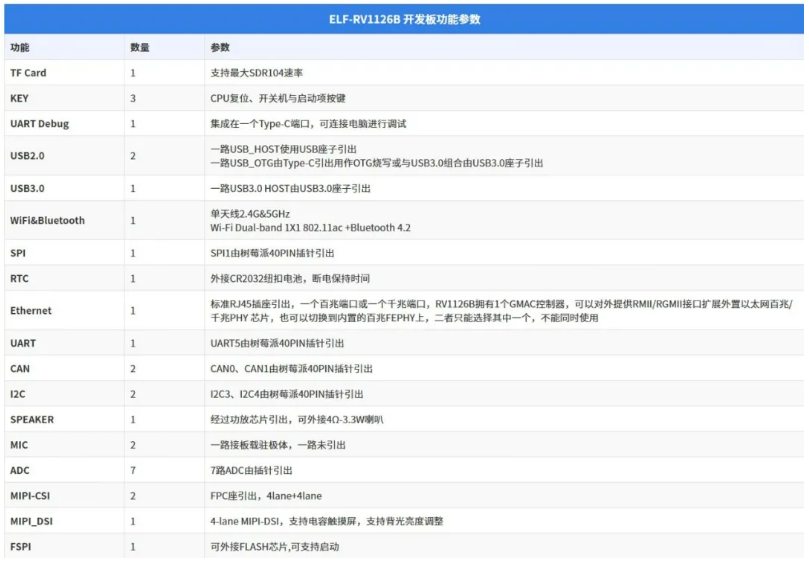Select the 功能 column header
This screenshot has width=809, height=561.
click(x=20, y=47)
